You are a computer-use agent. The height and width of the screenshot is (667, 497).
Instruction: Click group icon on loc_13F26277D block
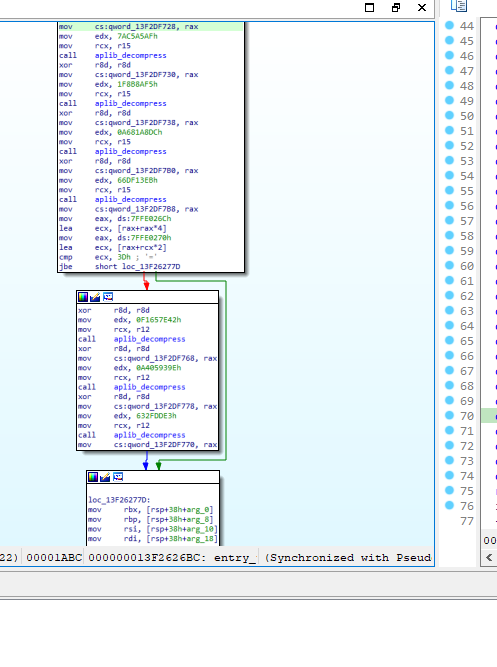(118, 477)
